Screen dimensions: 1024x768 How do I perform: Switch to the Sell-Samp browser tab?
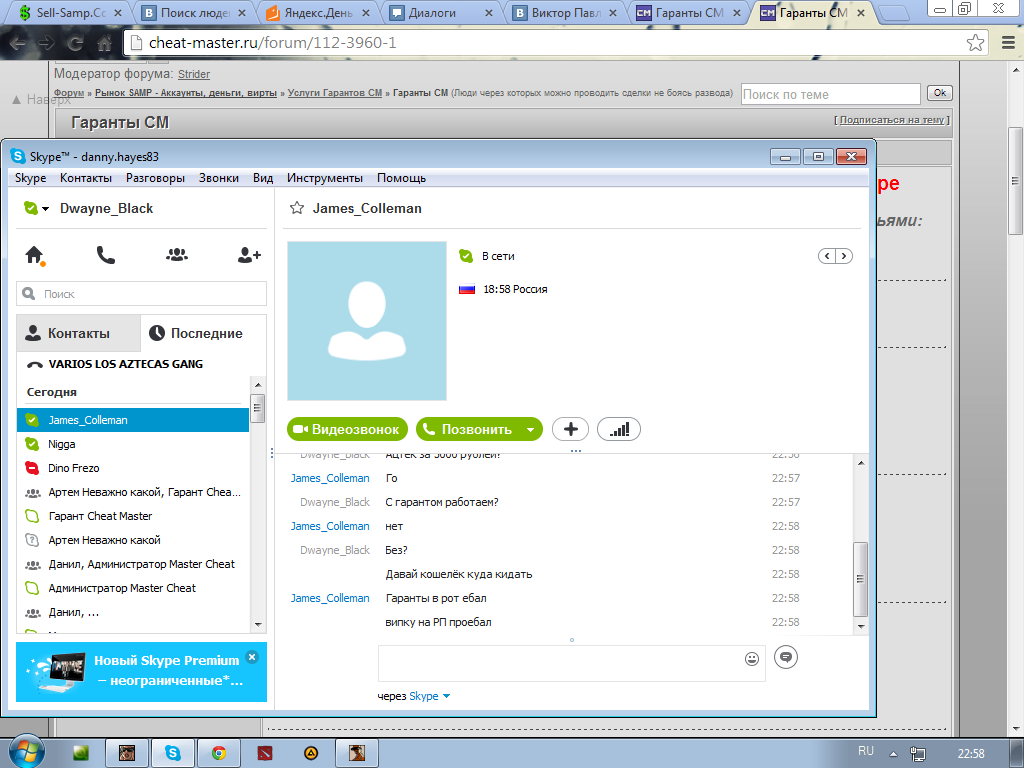tap(70, 12)
